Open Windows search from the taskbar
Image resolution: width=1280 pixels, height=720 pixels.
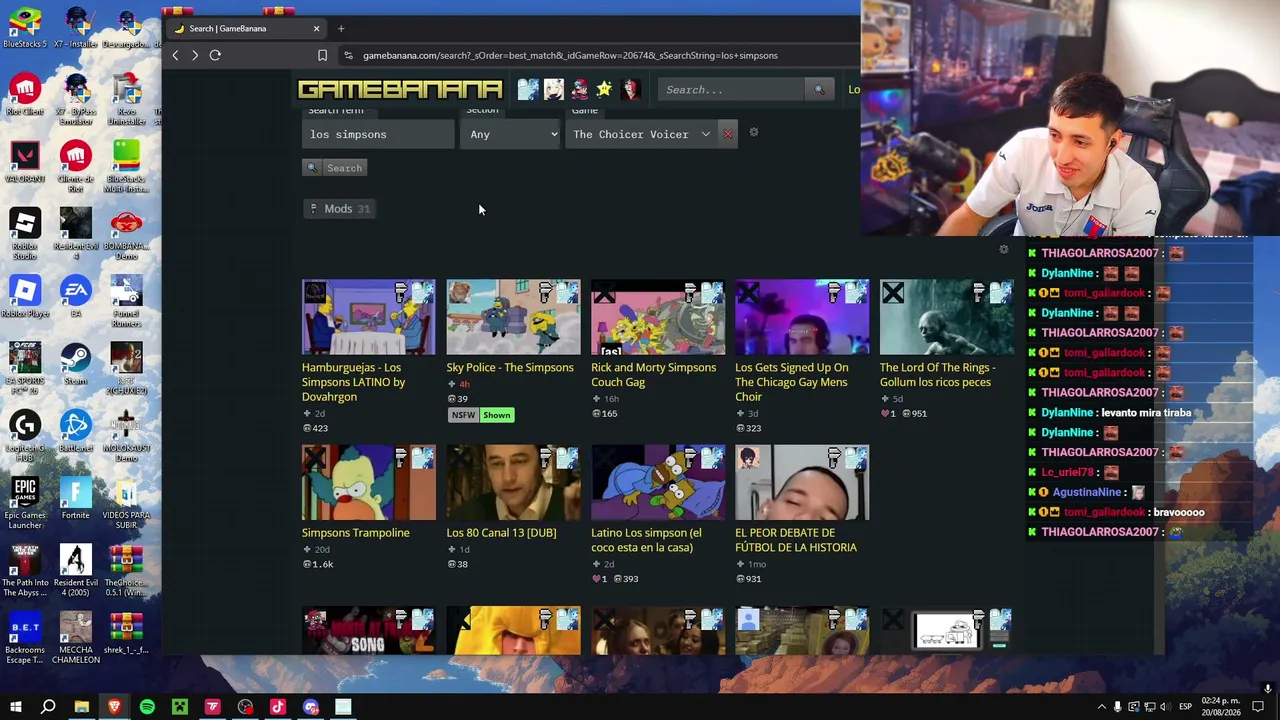[48, 707]
